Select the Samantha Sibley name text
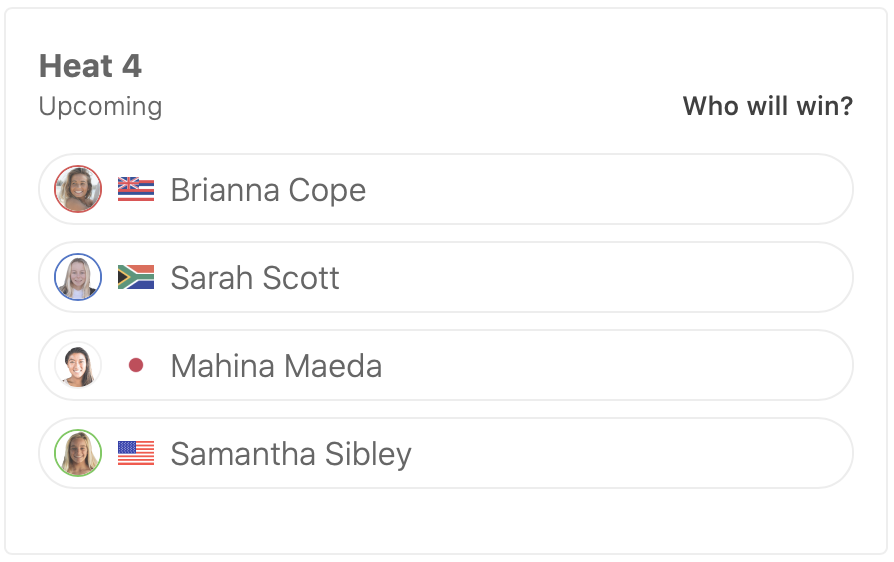Screen dimensions: 894x562 tap(291, 454)
